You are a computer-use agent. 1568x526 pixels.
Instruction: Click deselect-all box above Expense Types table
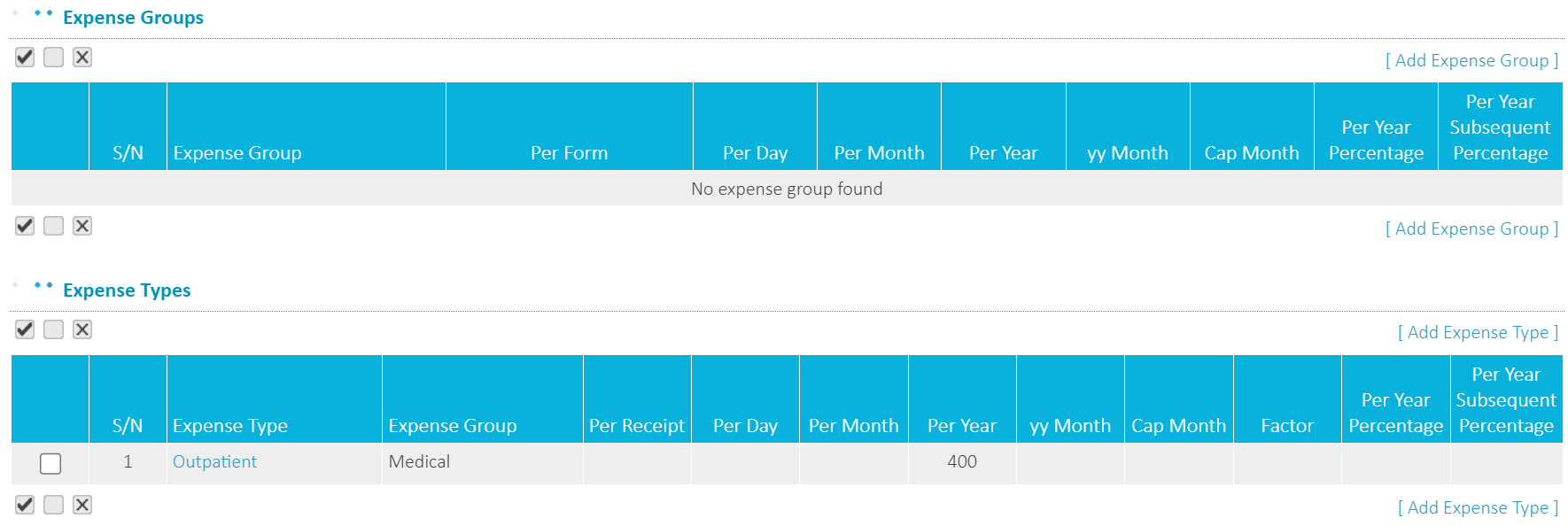(54, 329)
